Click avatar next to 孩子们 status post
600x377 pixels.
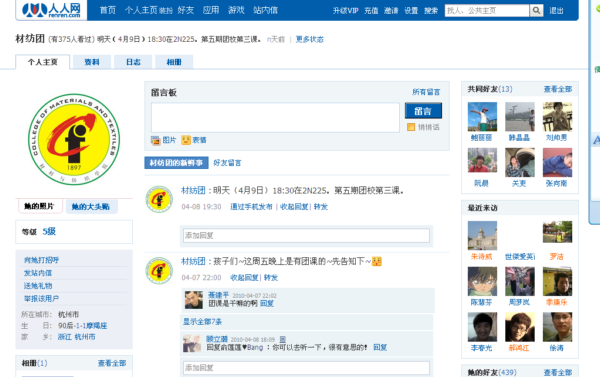159,271
